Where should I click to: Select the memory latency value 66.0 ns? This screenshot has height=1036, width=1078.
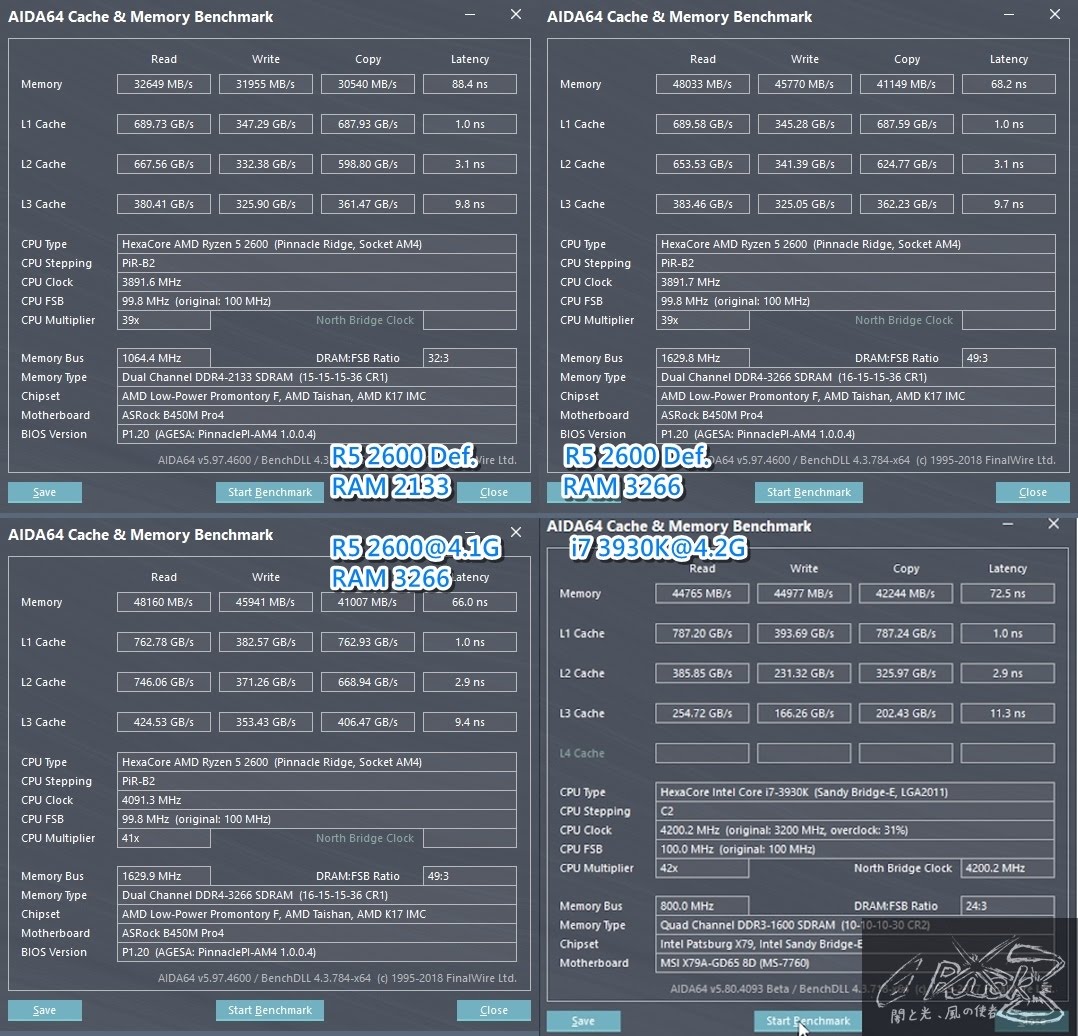(470, 602)
